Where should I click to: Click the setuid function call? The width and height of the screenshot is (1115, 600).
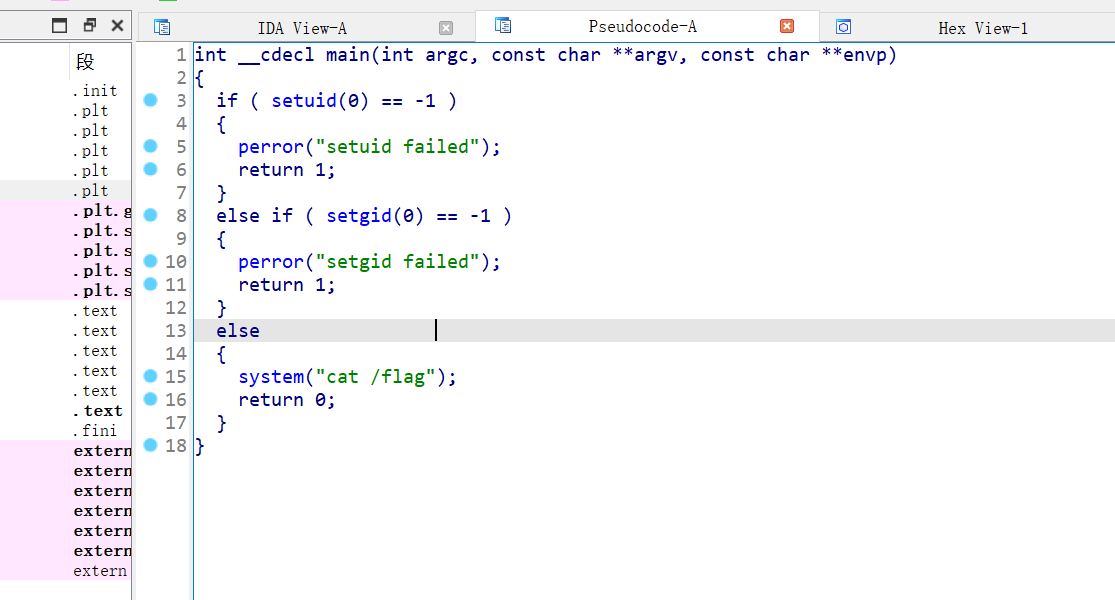303,101
